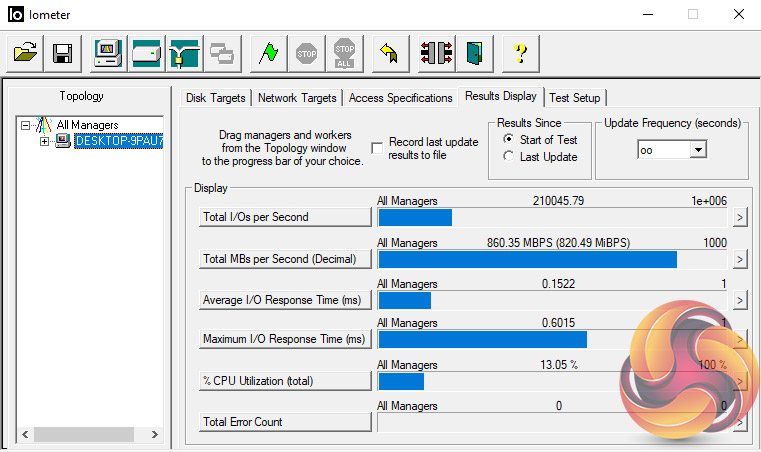The height and width of the screenshot is (452, 761).
Task: Disconnect the selected manager or worker
Action: [x=436, y=53]
